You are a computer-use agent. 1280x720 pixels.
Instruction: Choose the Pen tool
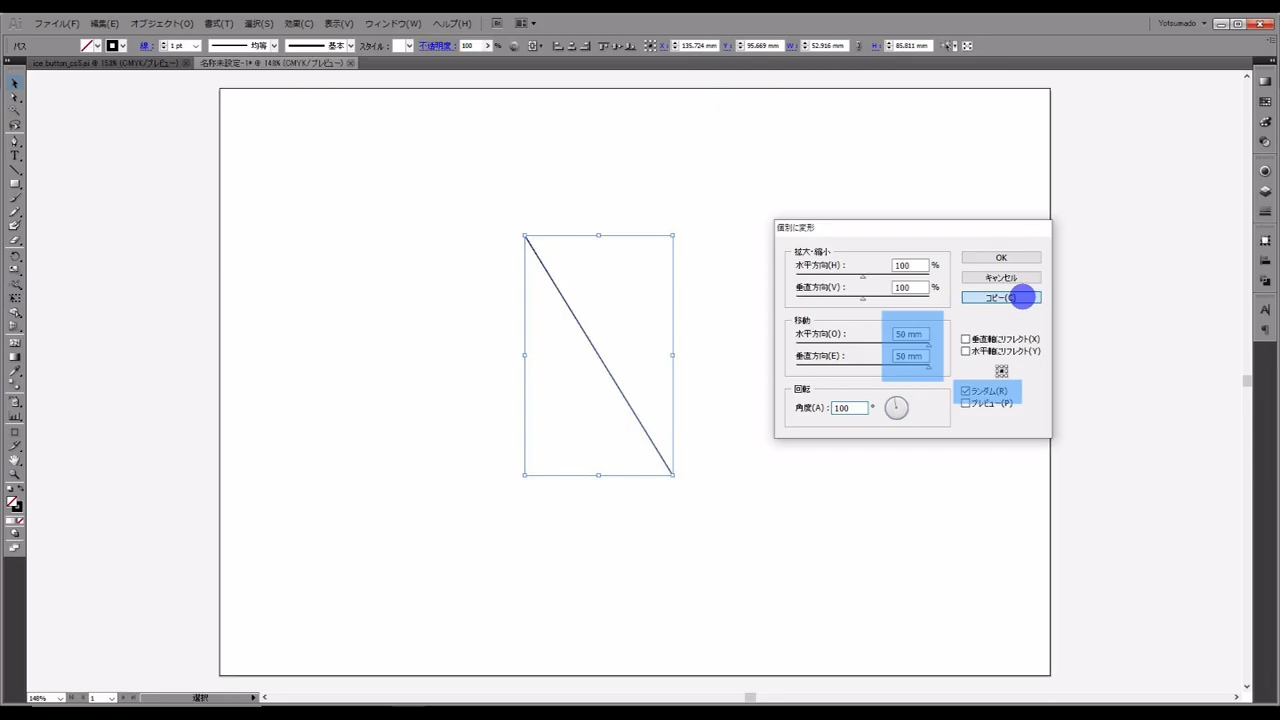[x=14, y=141]
